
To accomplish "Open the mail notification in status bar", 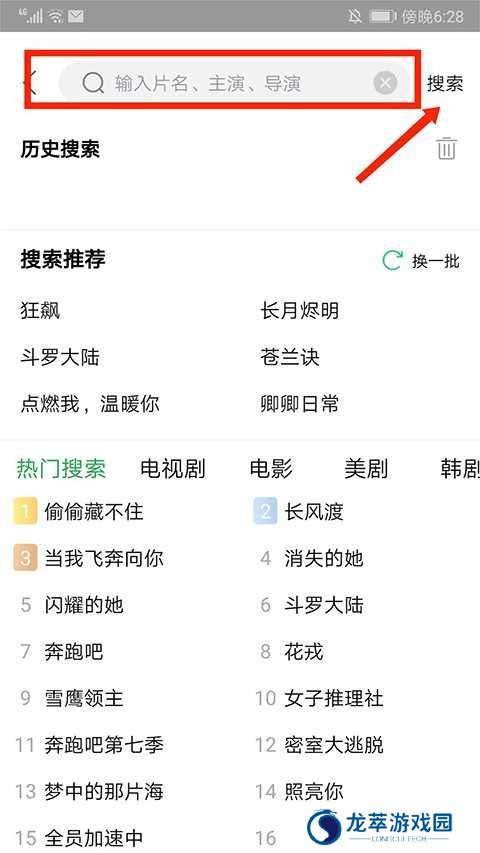I will pos(76,16).
